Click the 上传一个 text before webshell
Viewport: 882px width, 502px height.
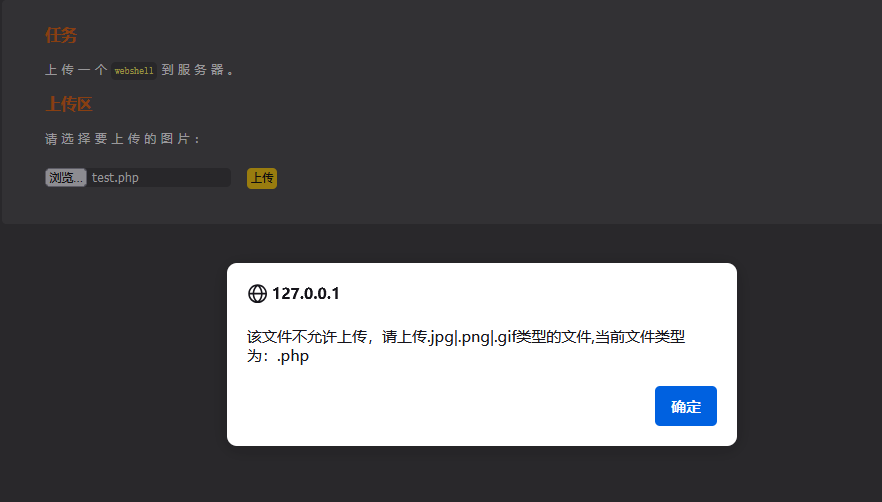pyautogui.click(x=76, y=70)
